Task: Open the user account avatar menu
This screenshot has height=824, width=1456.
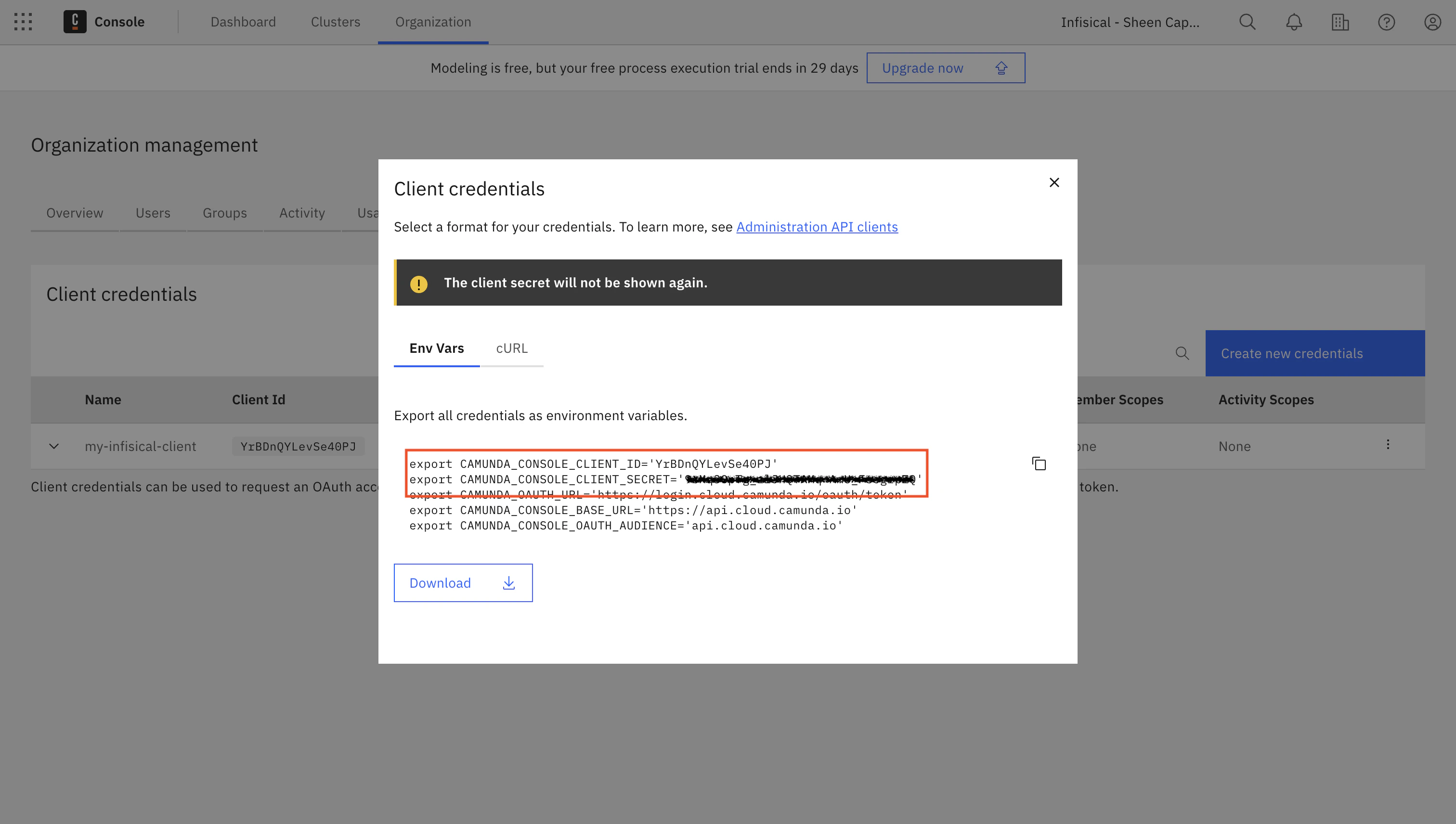Action: 1433,22
